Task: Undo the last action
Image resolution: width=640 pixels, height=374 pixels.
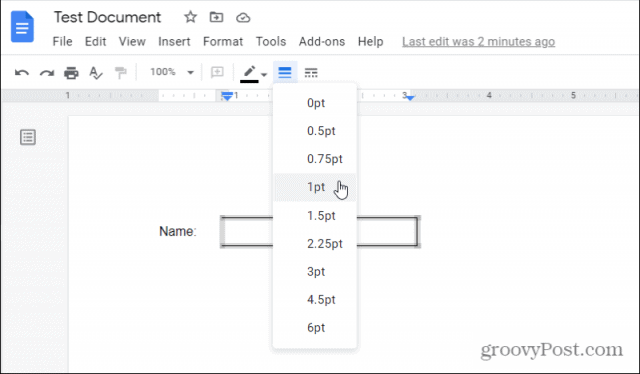Action: [22, 73]
